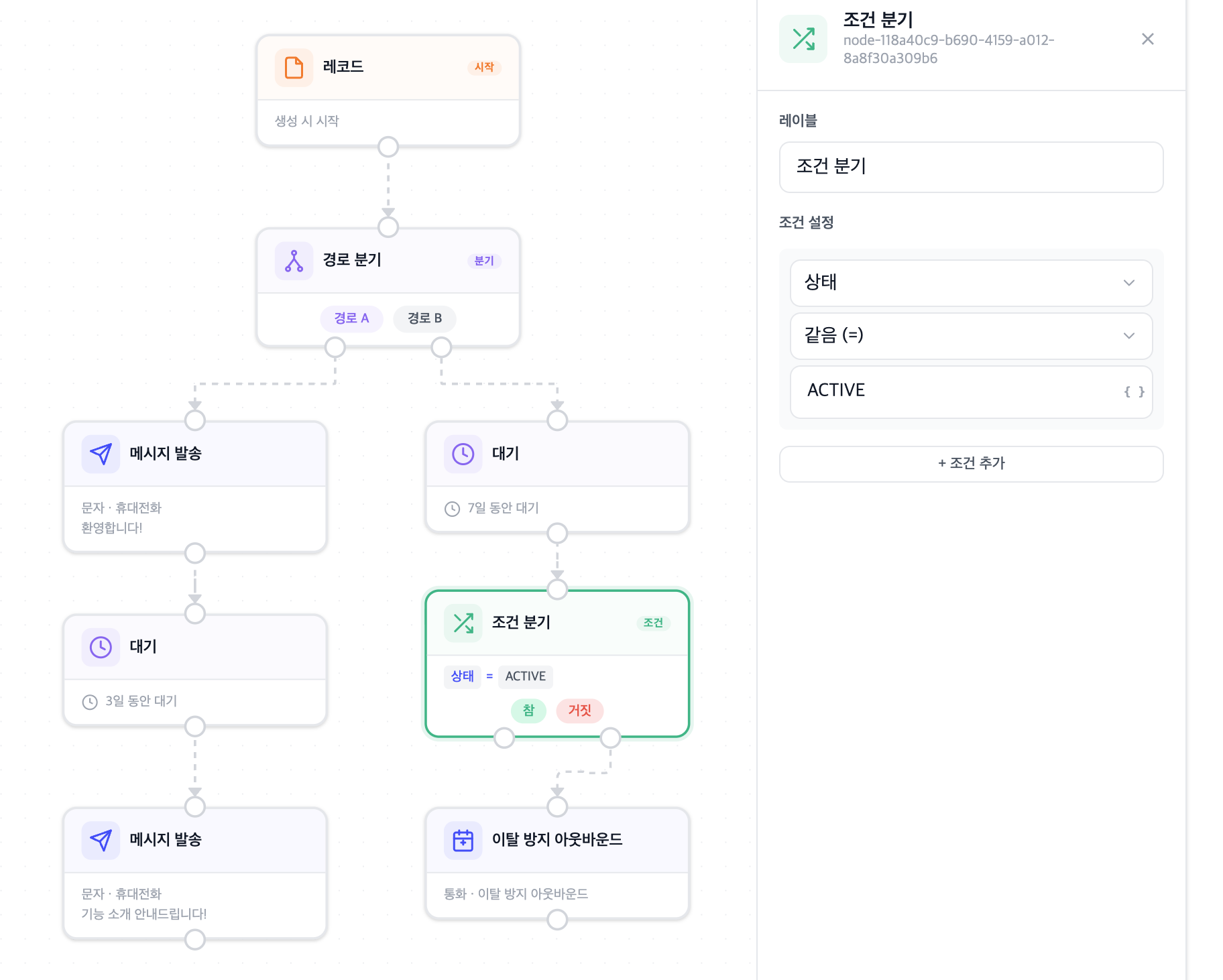Click the 7일 대기 node clock icon
The width and height of the screenshot is (1223, 980).
(463, 454)
